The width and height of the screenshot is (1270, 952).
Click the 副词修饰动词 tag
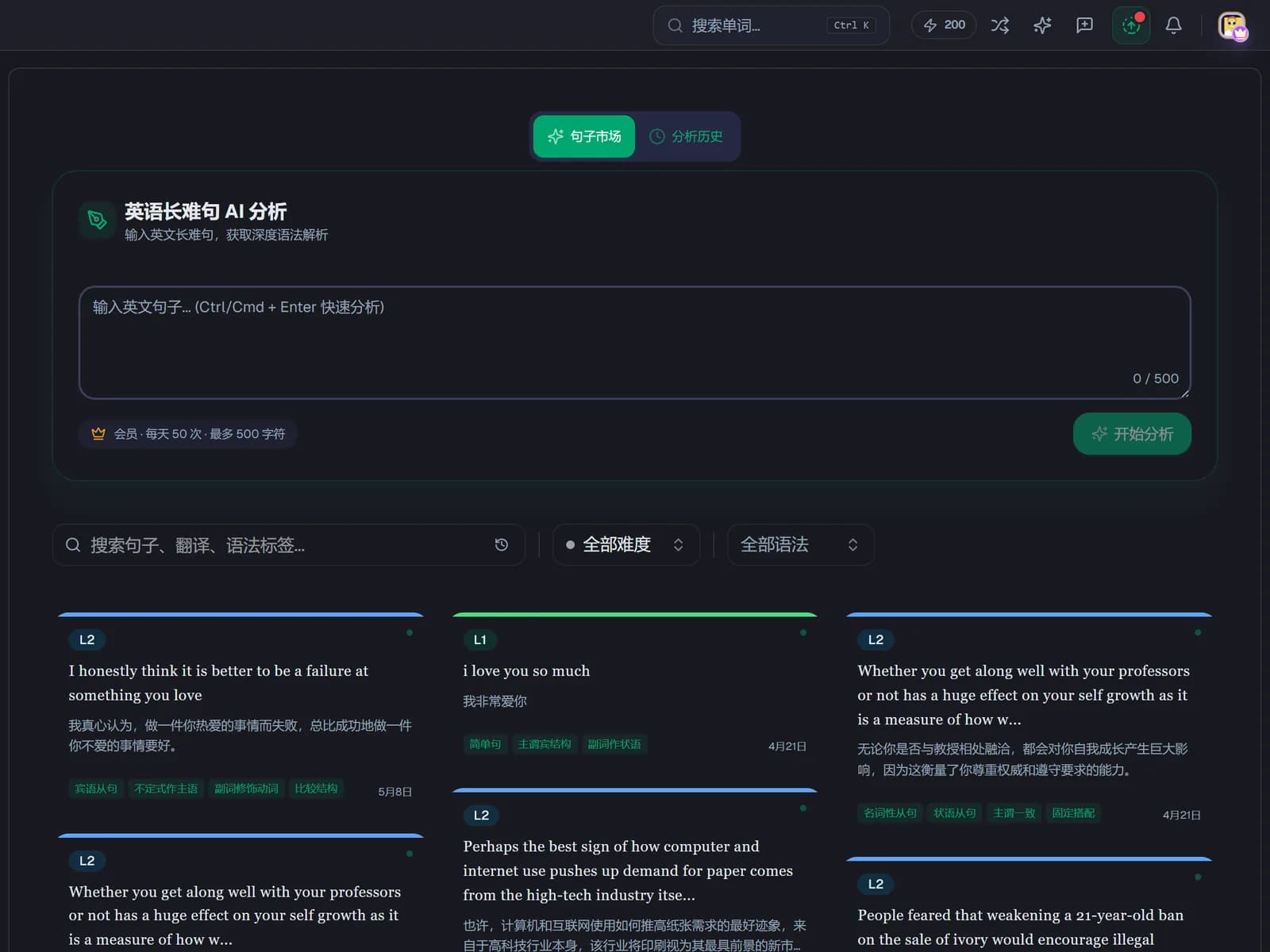pos(246,789)
